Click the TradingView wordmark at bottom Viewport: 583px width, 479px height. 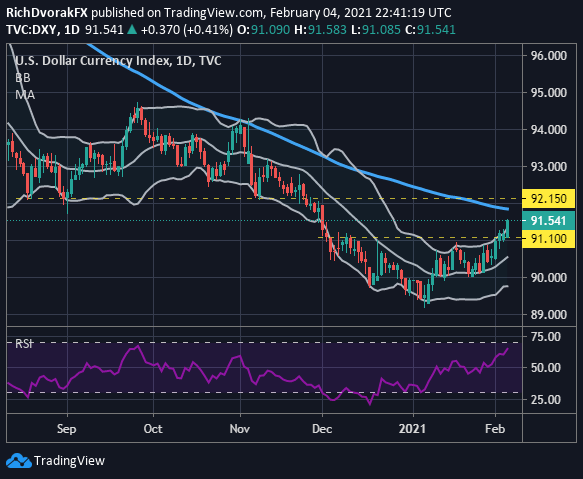[x=70, y=461]
